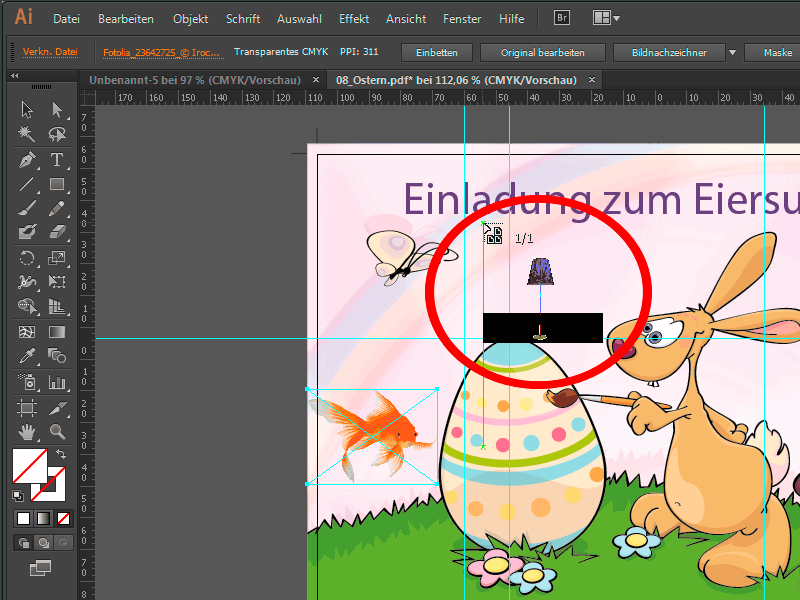Click Original bearbeiten button
The height and width of the screenshot is (600, 800).
point(542,53)
